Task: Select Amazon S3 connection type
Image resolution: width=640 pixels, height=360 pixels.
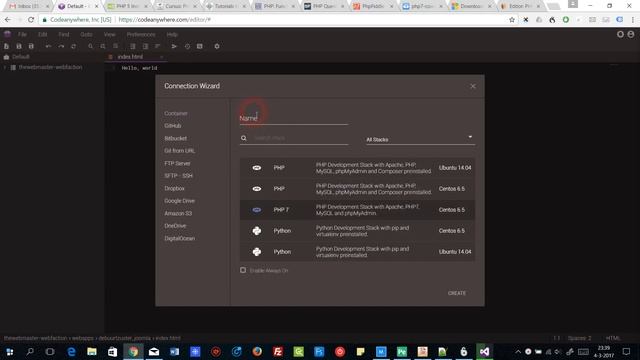Action: click(178, 213)
